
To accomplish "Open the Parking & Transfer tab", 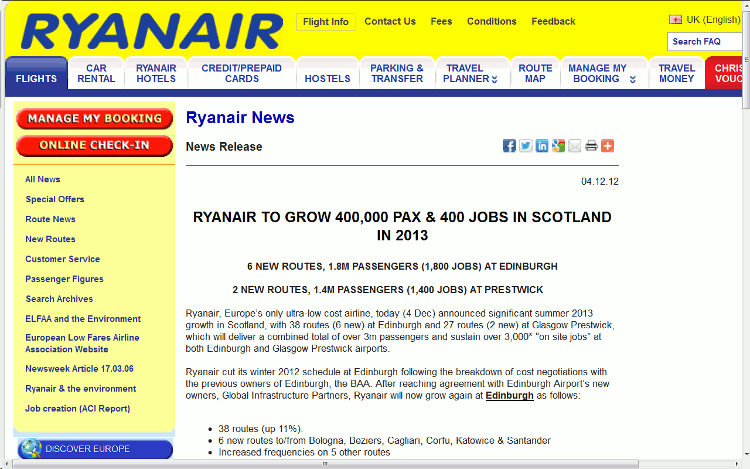I will (x=397, y=74).
